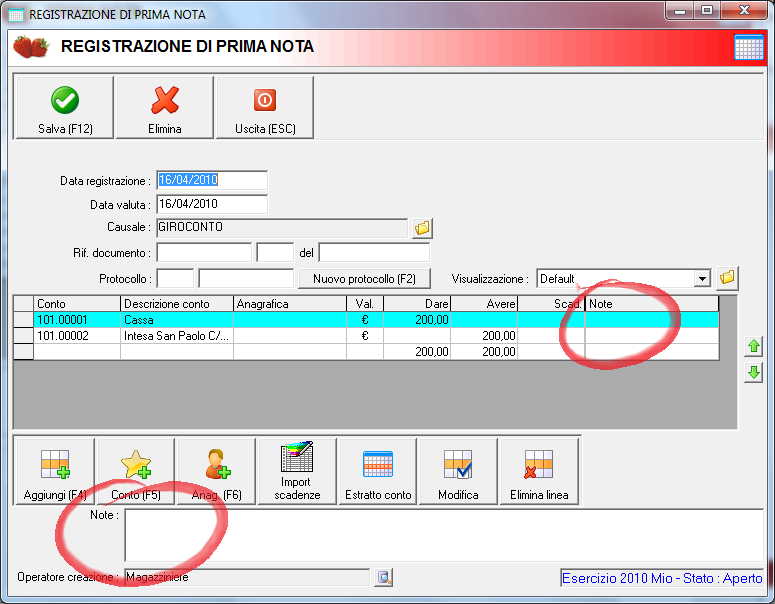This screenshot has height=604, width=775.
Task: Click the Scad. column header
Action: point(551,303)
